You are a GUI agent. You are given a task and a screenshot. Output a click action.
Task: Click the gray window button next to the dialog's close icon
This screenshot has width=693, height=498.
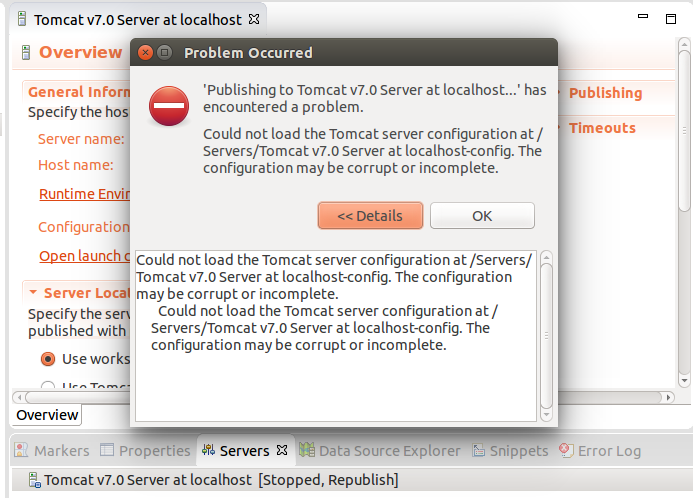pyautogui.click(x=164, y=53)
